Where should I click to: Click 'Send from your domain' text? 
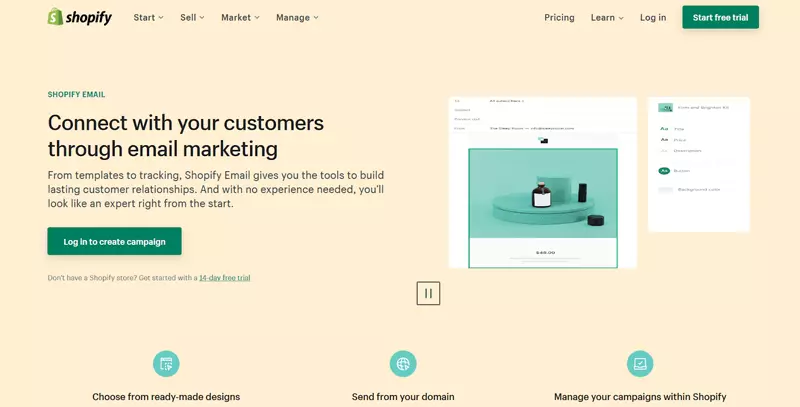pos(403,397)
